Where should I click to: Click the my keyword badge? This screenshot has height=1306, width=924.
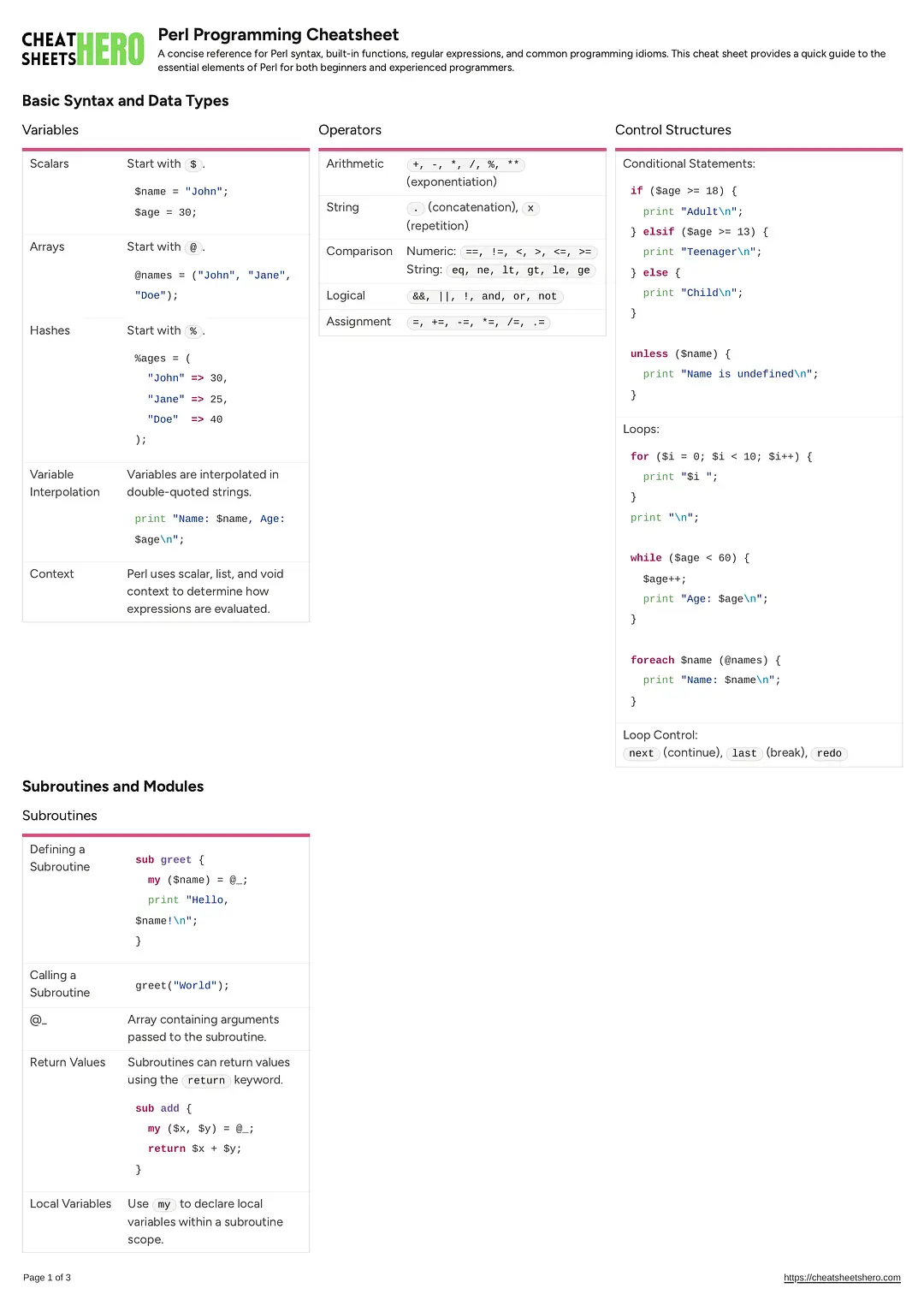pos(164,1205)
